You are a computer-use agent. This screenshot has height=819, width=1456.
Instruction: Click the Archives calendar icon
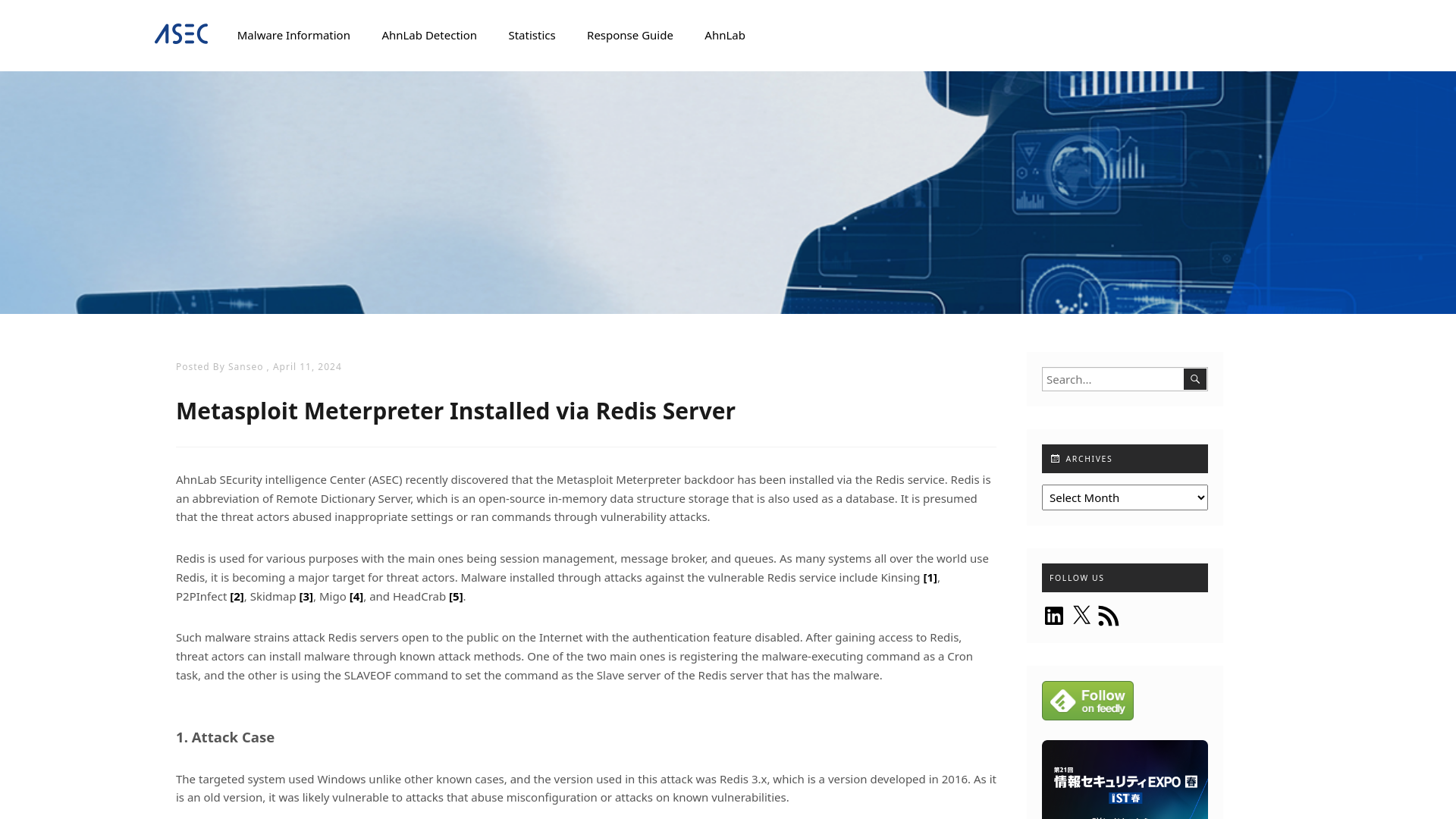pos(1055,458)
